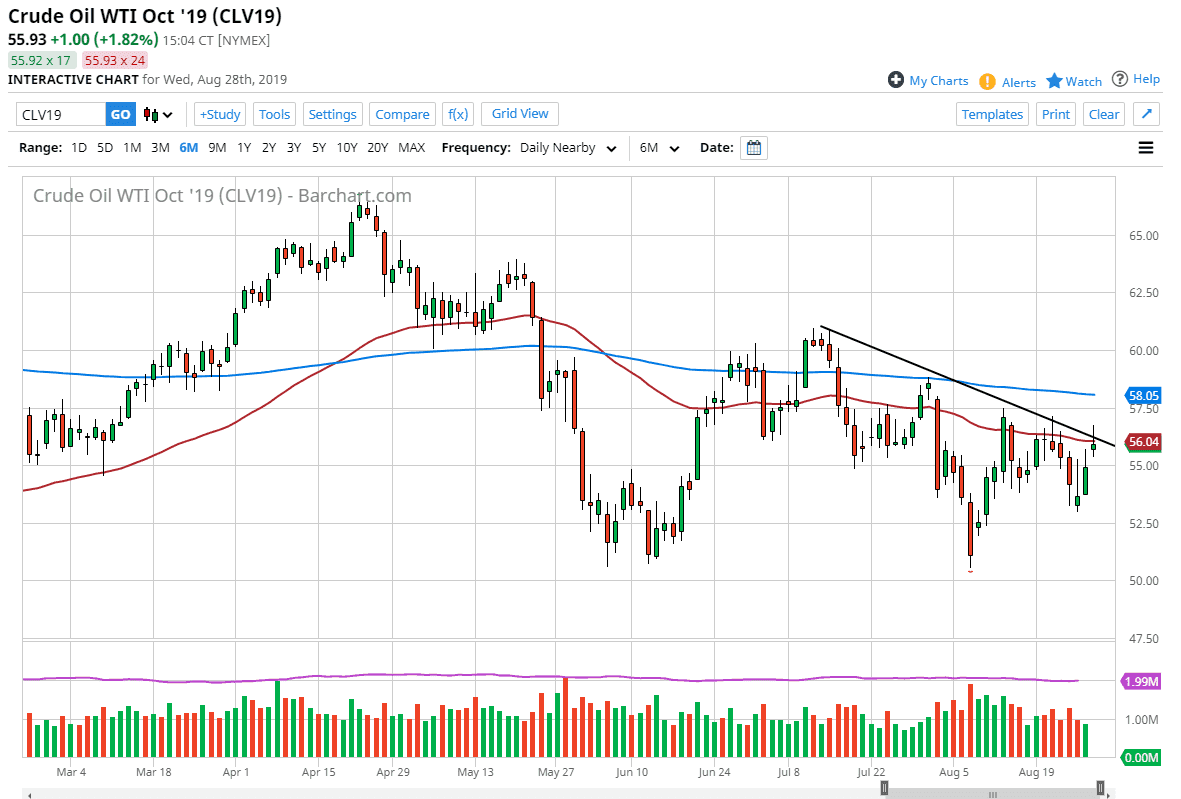Click the Tools button

click(274, 114)
